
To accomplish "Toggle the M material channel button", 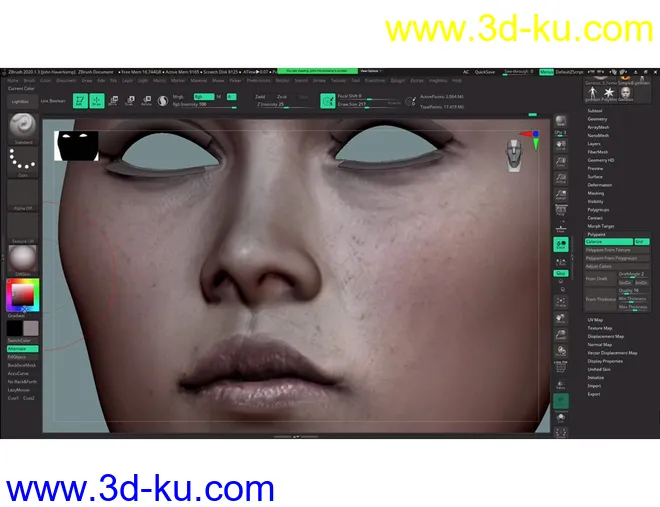I will 219,97.
